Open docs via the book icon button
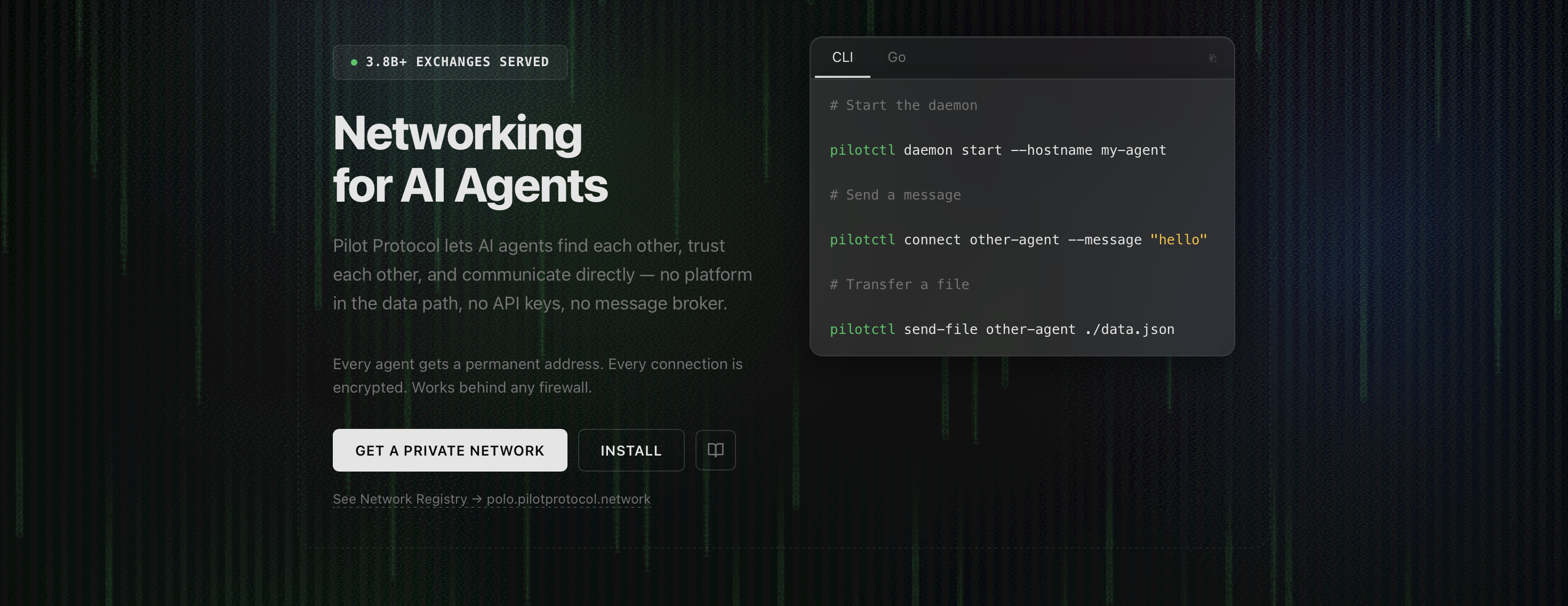The height and width of the screenshot is (606, 1568). [x=715, y=450]
